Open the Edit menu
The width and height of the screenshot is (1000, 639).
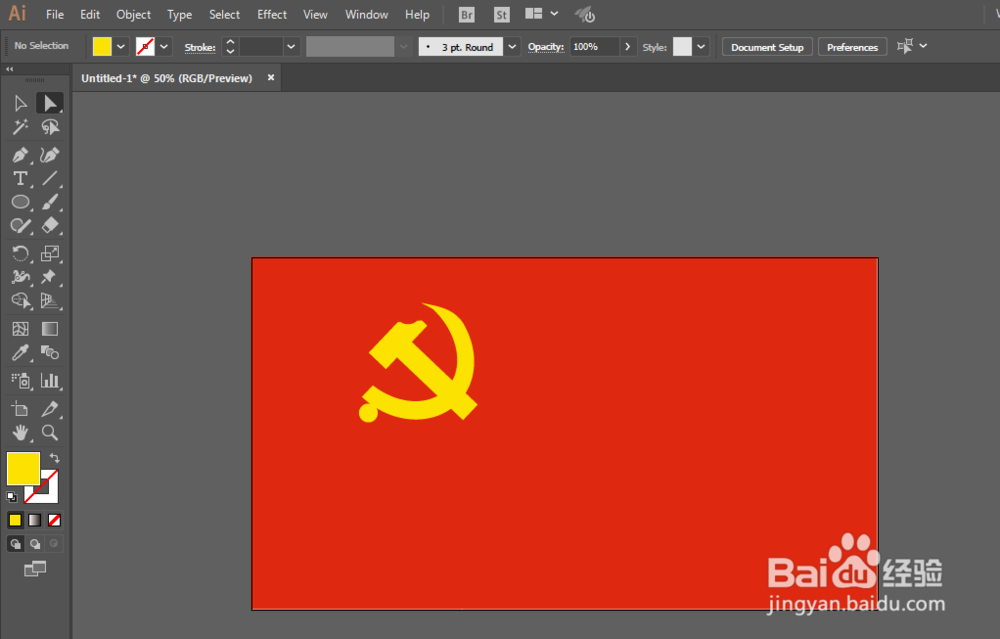[x=90, y=15]
